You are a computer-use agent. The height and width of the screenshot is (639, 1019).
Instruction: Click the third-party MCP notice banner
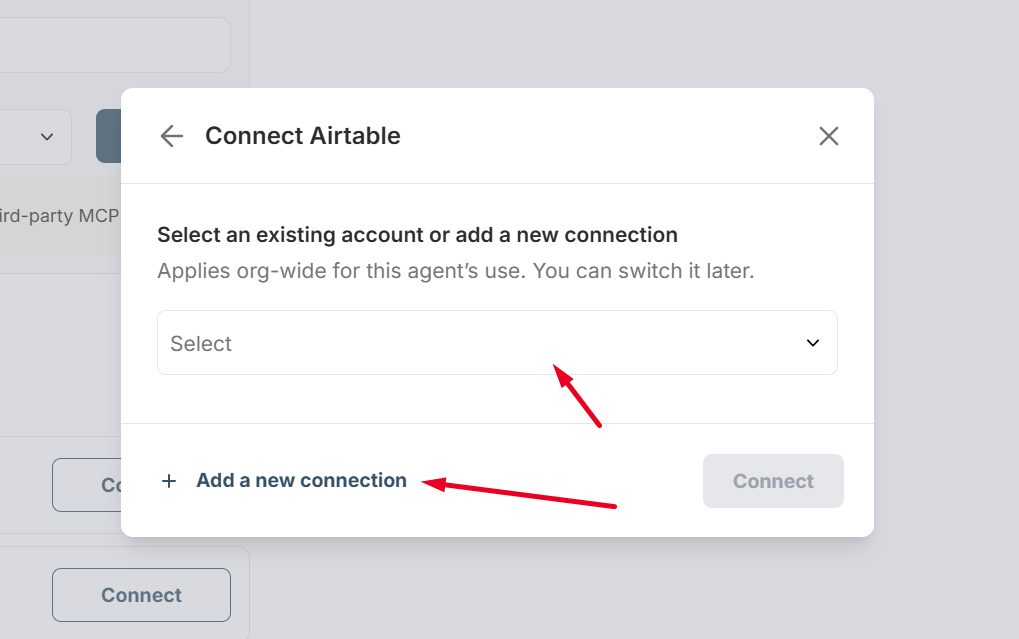[x=60, y=216]
